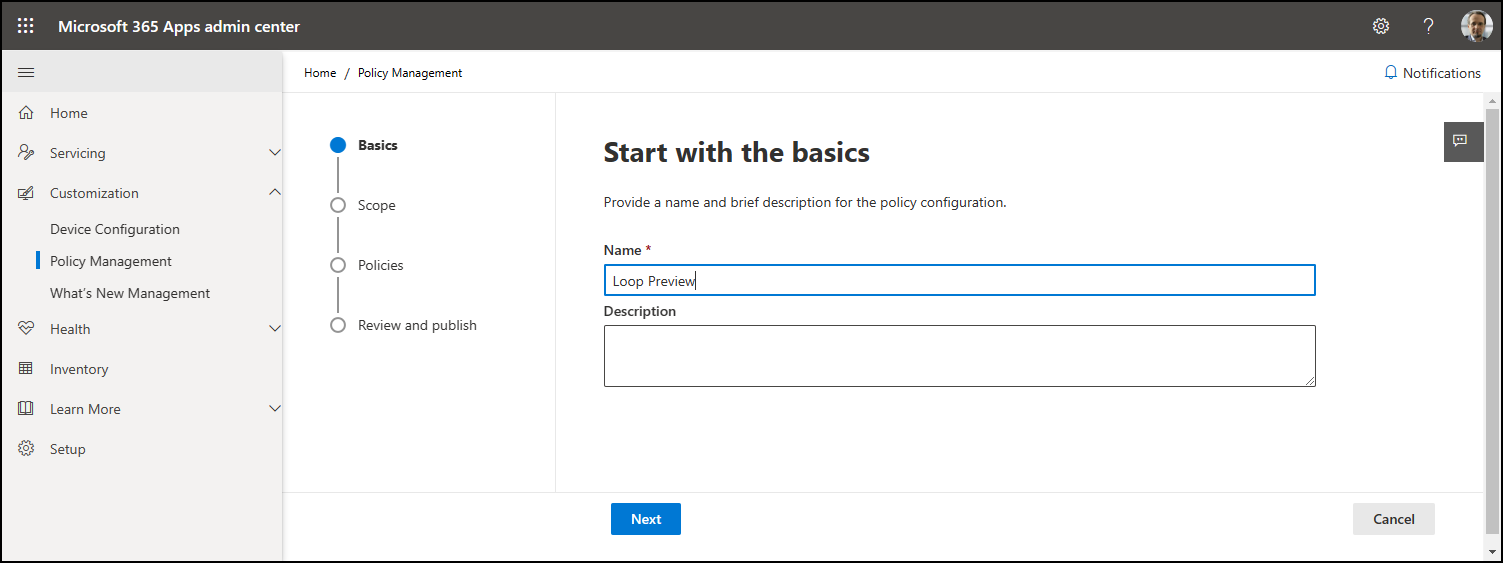Click the page vertical scrollbar
The width and height of the screenshot is (1503, 563).
tap(1493, 320)
